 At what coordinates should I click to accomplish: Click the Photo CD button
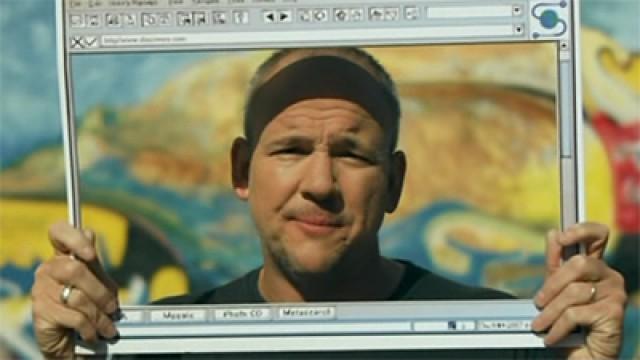(x=242, y=314)
